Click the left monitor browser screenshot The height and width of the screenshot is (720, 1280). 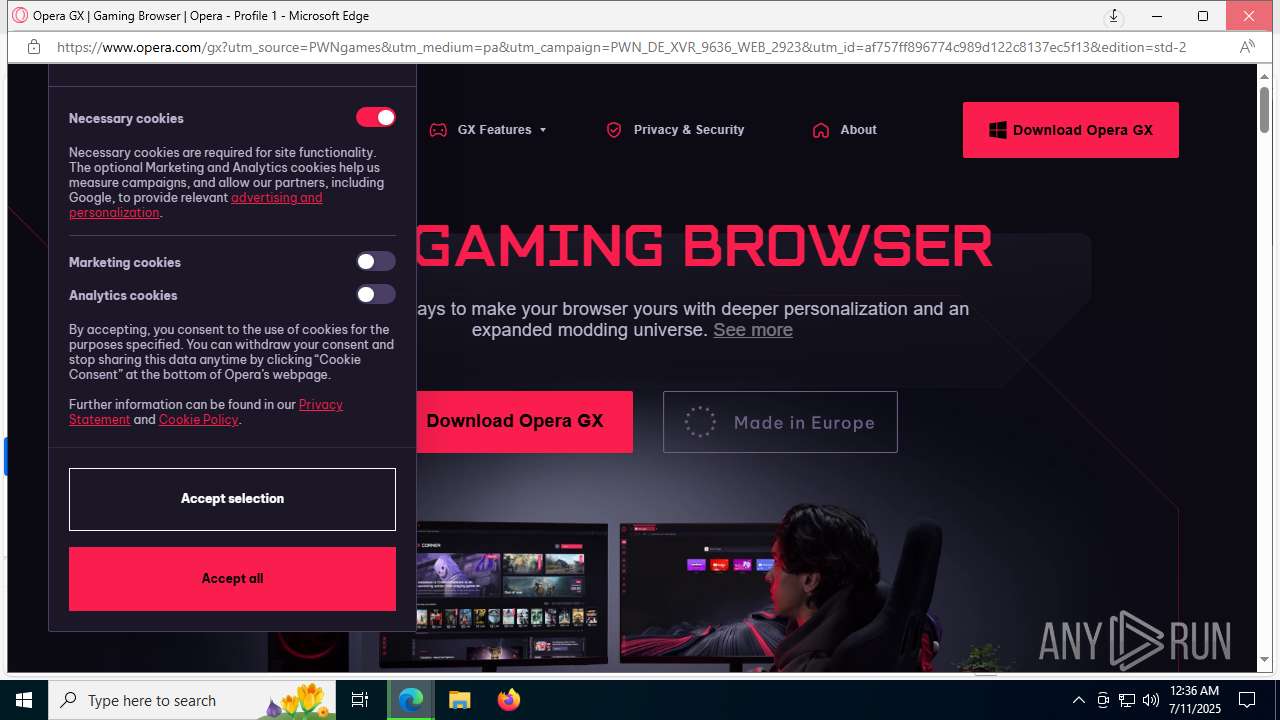click(x=493, y=594)
